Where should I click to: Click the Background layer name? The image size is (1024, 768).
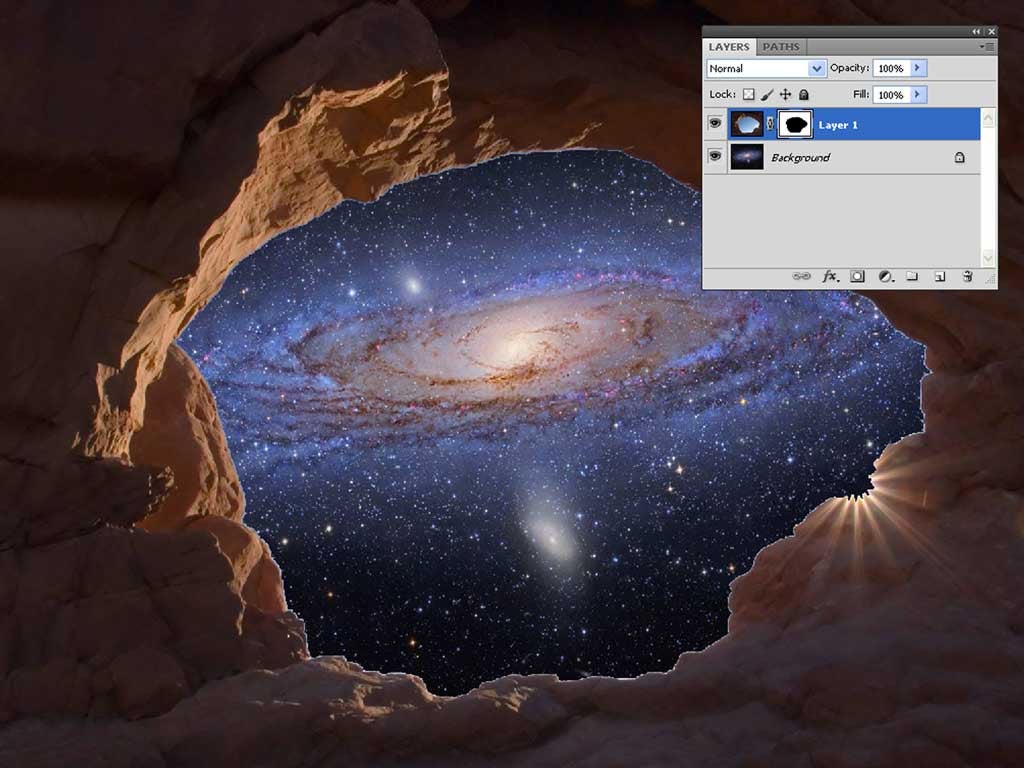point(801,157)
